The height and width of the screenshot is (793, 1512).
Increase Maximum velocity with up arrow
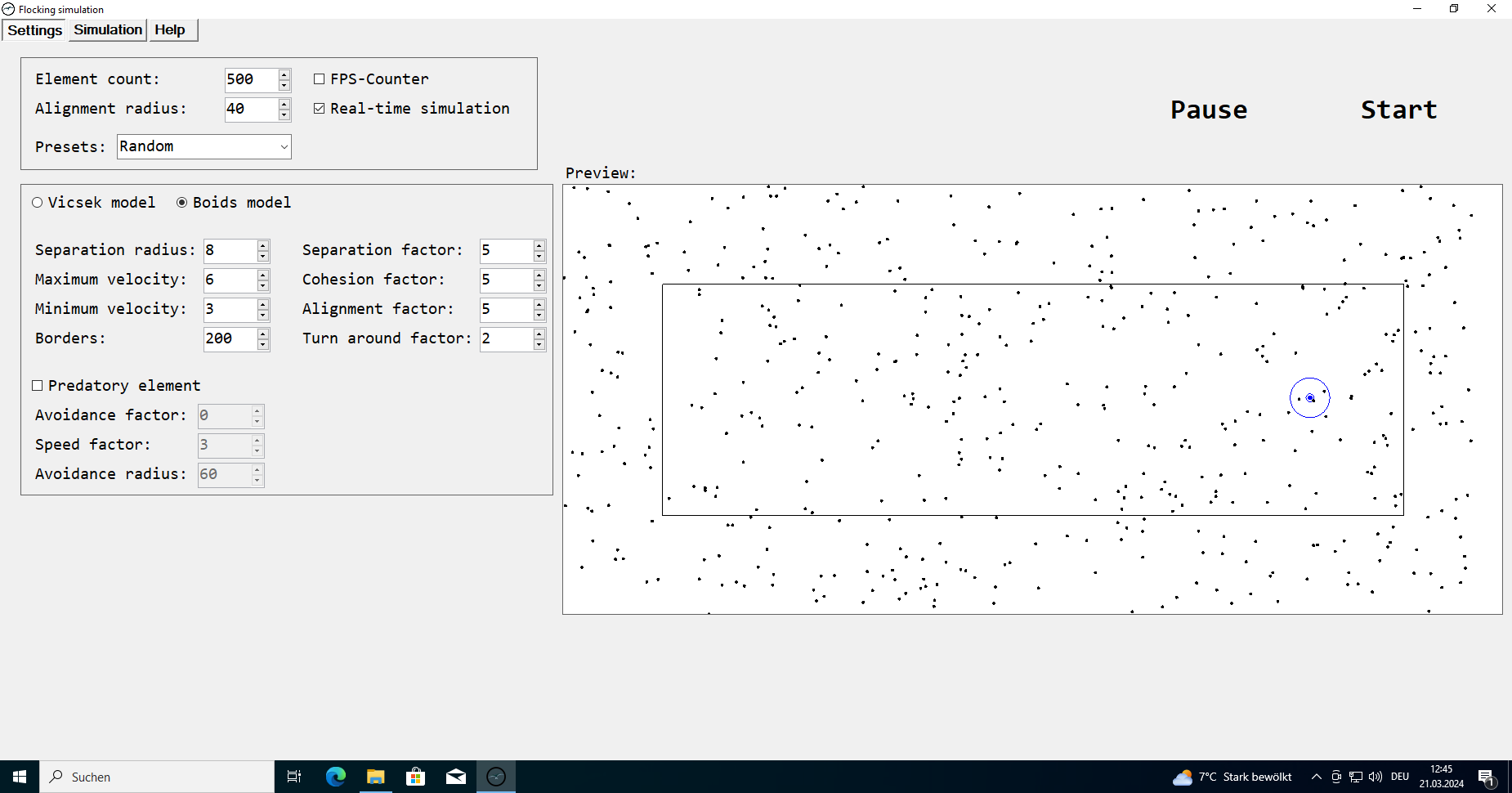[x=263, y=275]
